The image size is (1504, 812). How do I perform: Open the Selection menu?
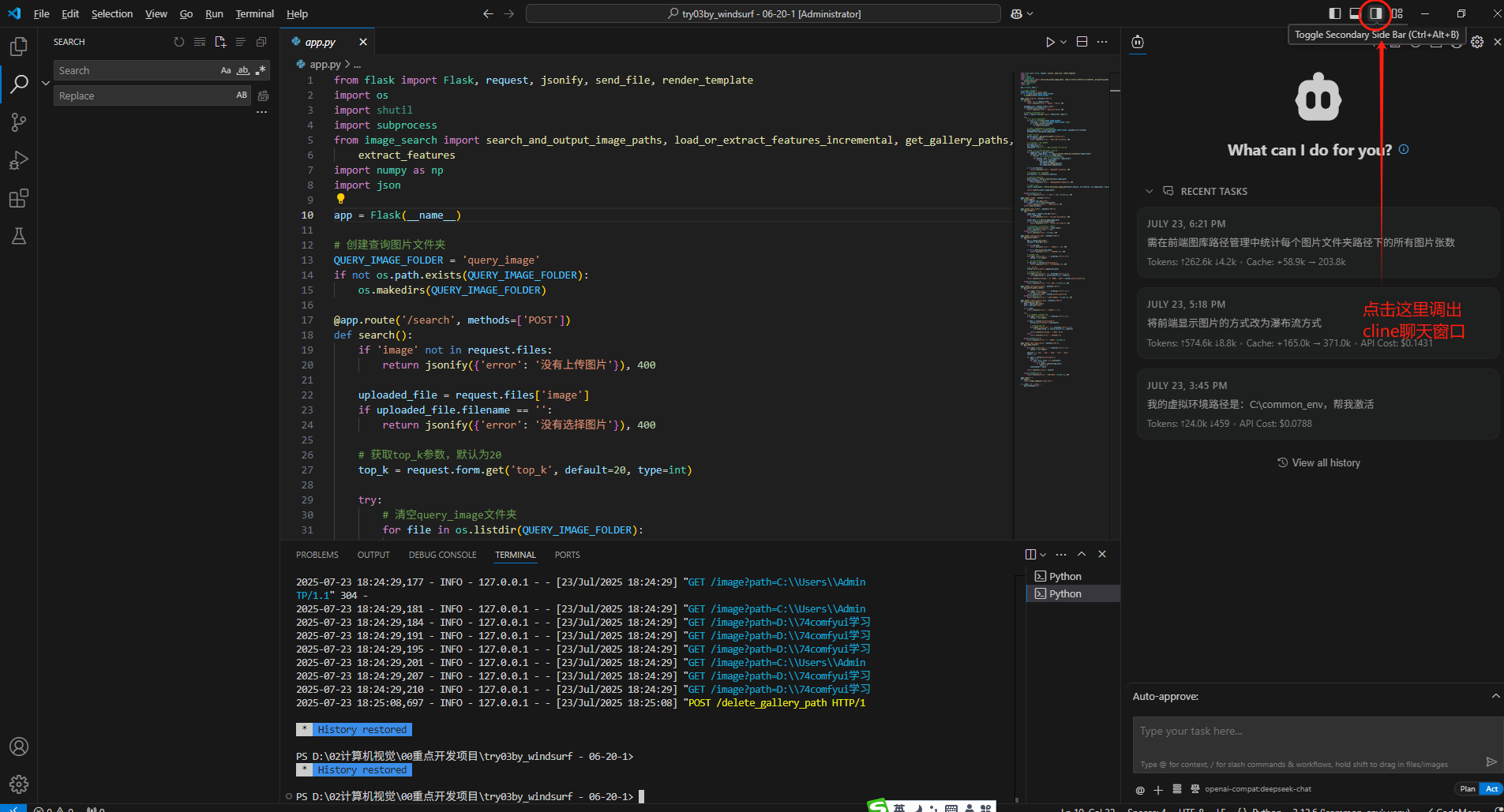pyautogui.click(x=112, y=13)
